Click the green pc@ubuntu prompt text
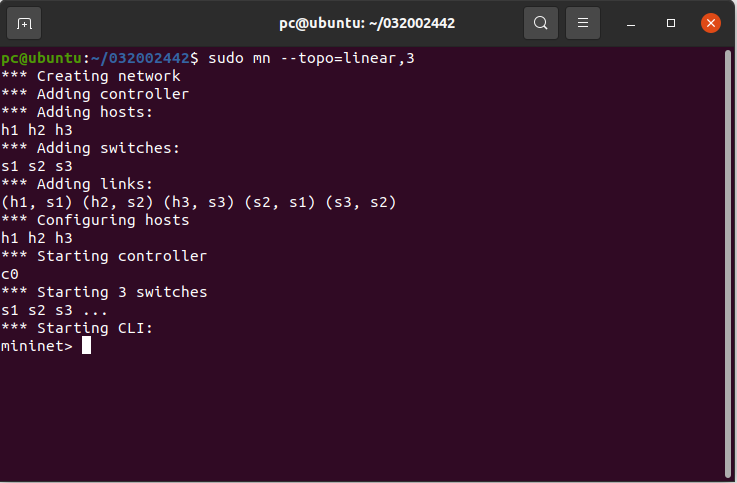 [x=42, y=58]
